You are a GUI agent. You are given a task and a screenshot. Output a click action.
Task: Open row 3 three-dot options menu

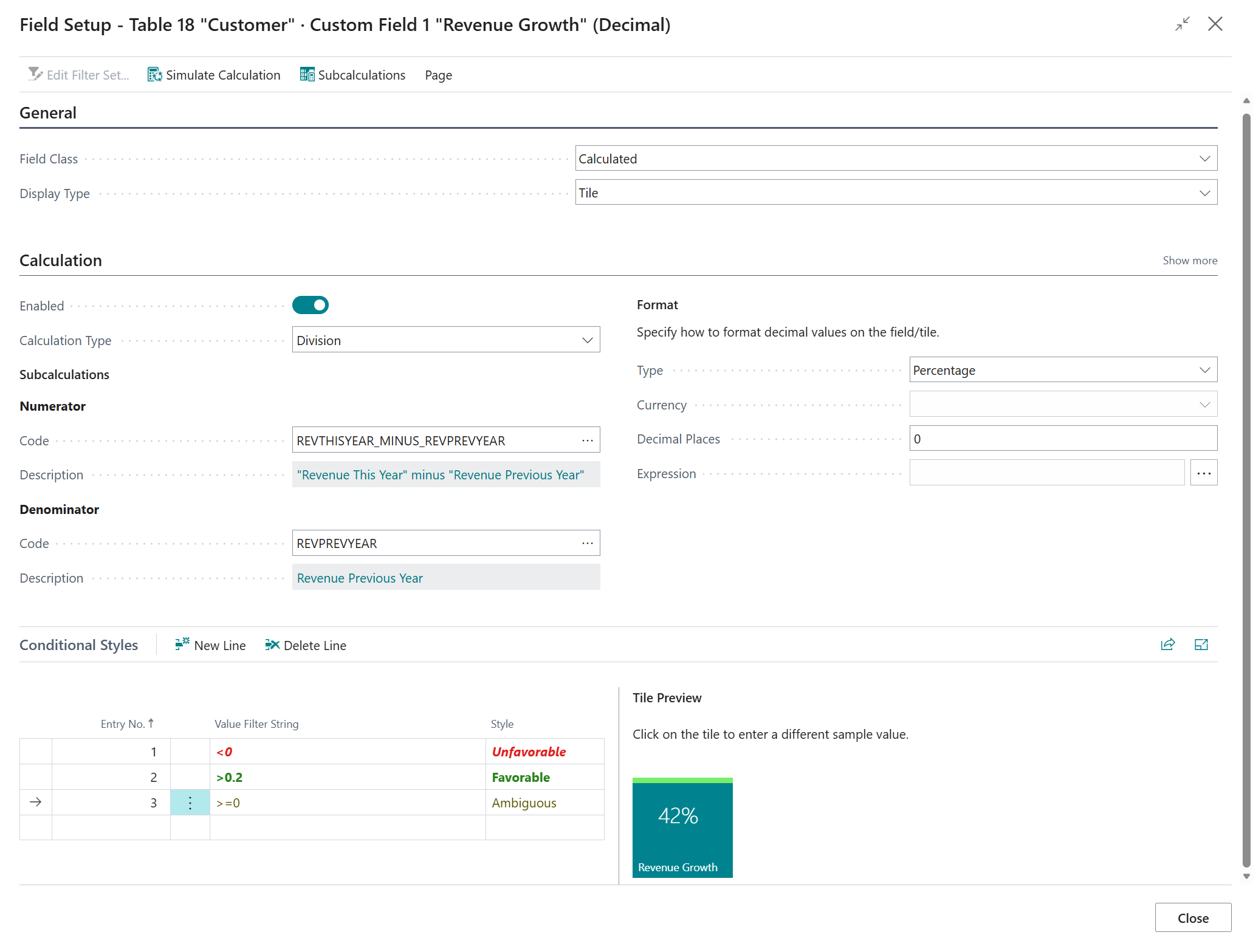[x=190, y=803]
